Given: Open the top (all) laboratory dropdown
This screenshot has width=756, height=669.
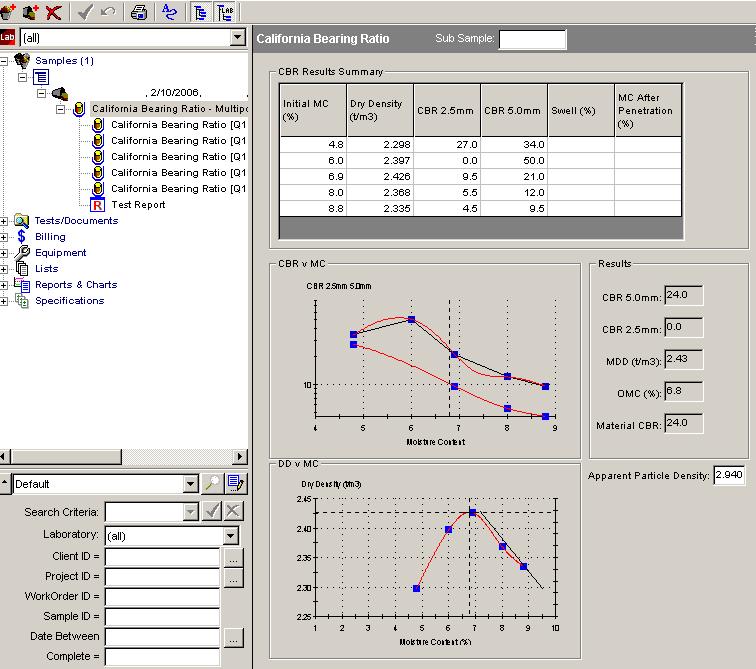Looking at the screenshot, I should pyautogui.click(x=237, y=37).
